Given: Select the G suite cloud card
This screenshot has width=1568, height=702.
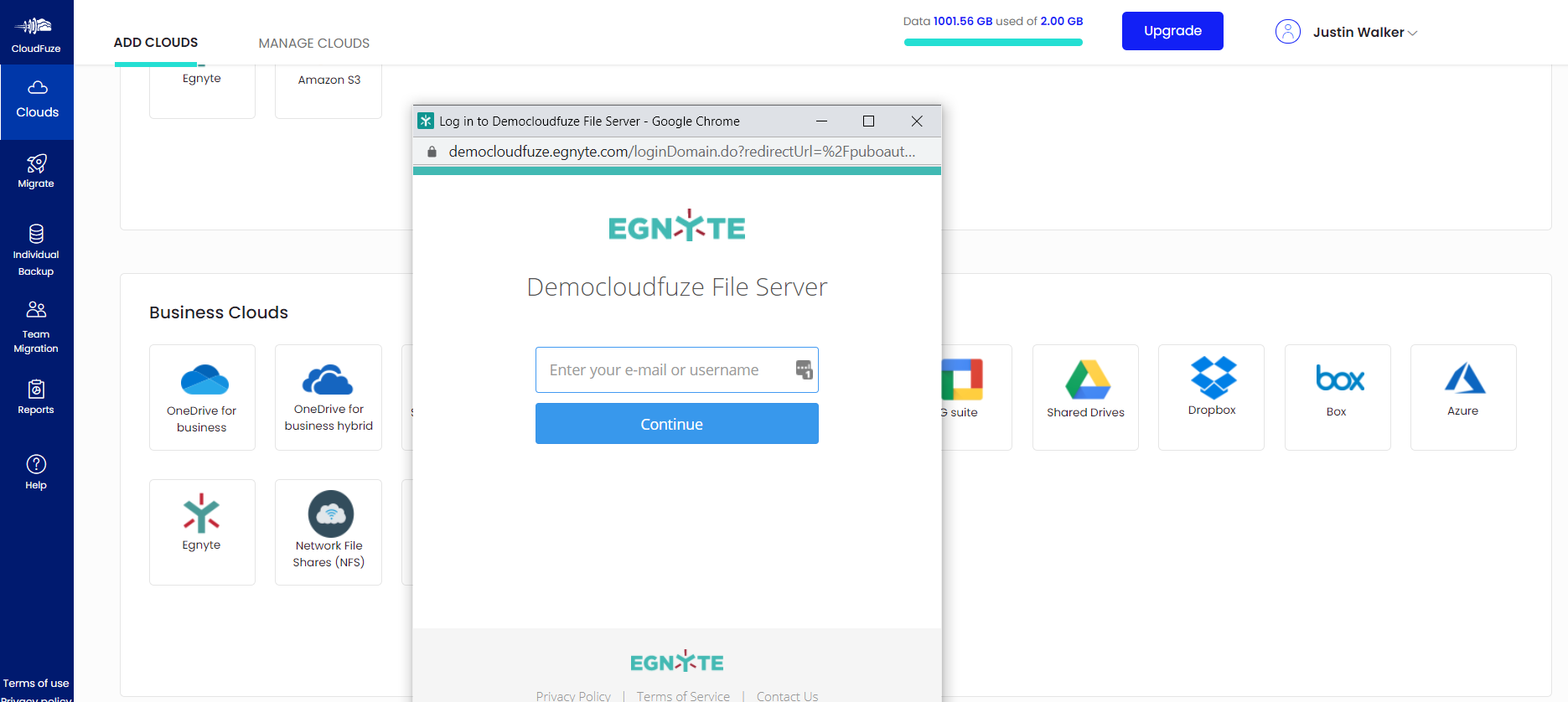Looking at the screenshot, I should 976,398.
